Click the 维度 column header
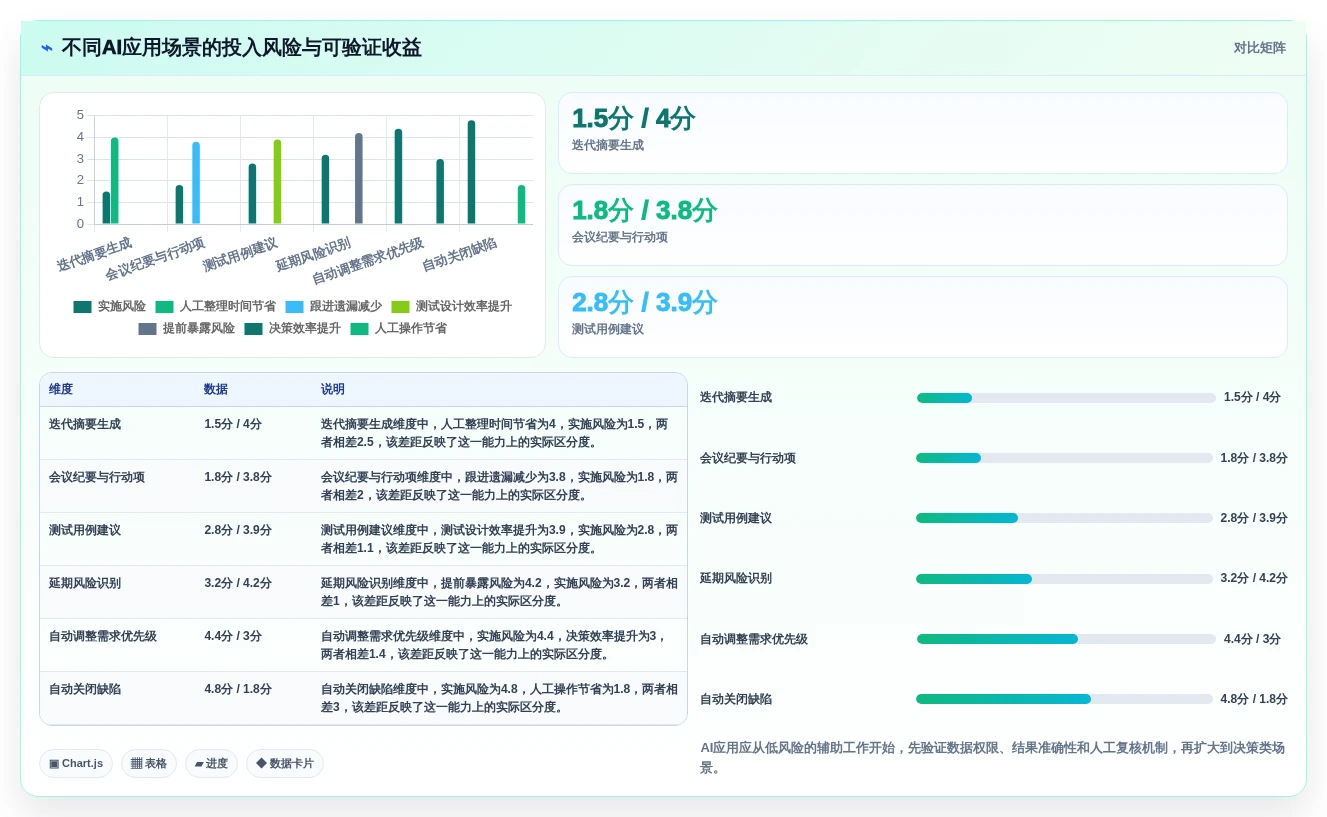The image size is (1327, 817). (61, 390)
